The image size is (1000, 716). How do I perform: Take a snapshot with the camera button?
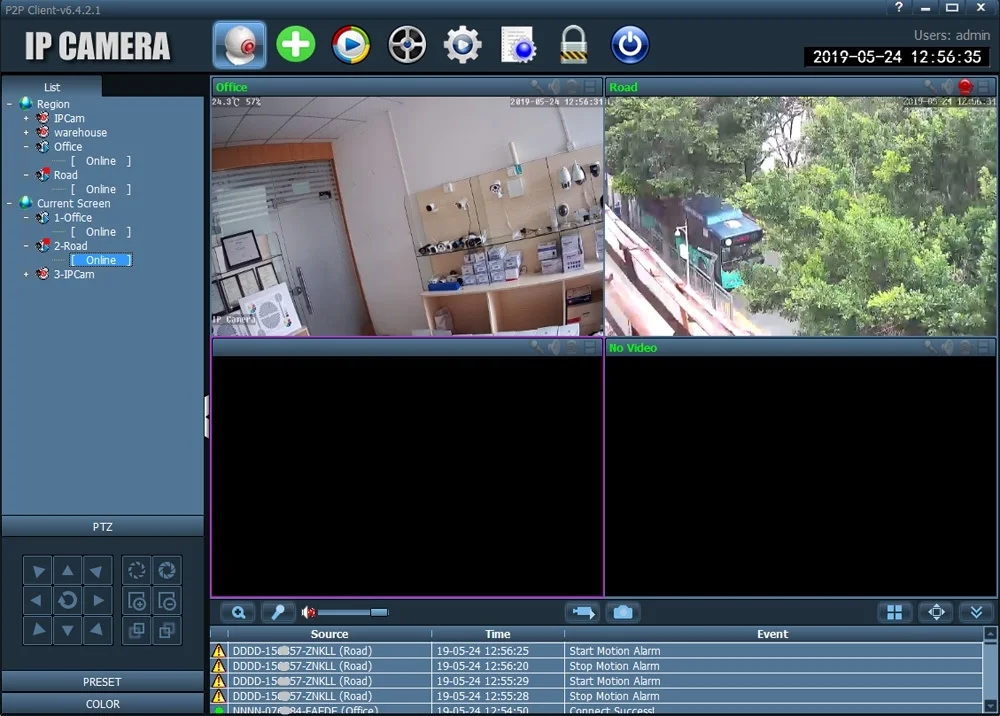click(x=623, y=612)
